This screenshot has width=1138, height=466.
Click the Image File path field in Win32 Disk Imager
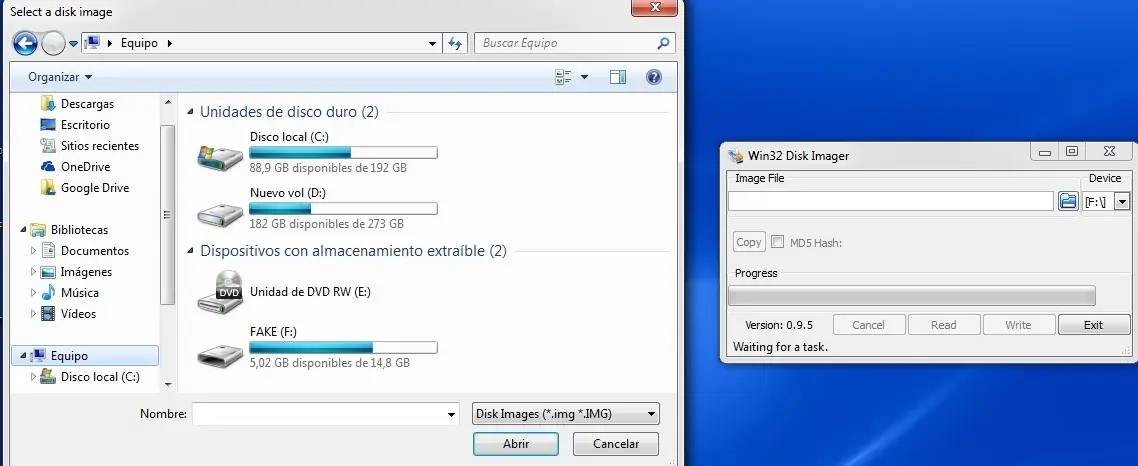pyautogui.click(x=891, y=201)
